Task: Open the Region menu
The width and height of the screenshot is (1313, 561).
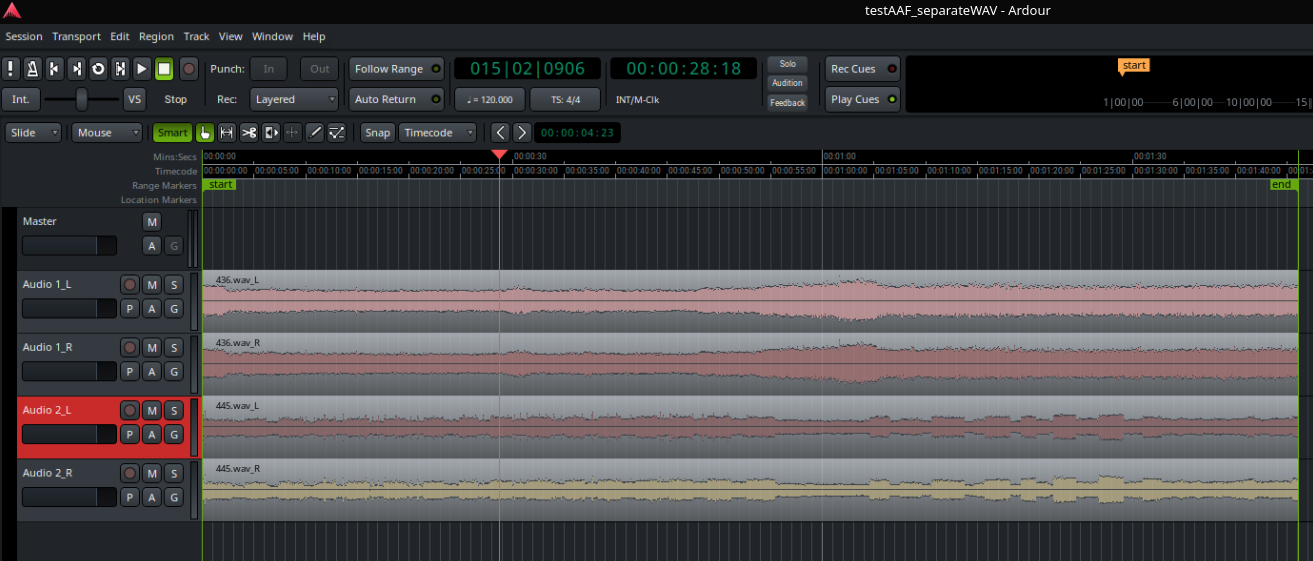Action: pos(156,37)
